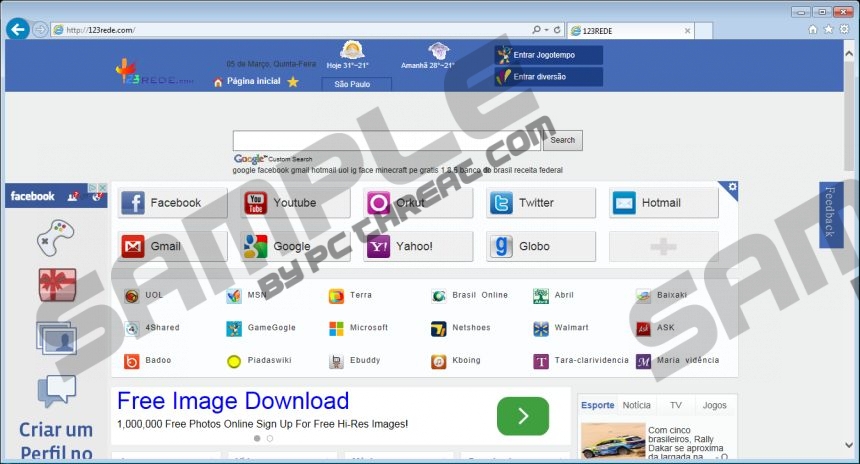Screen dimensions: 860x464
Task: Click the game controller sidebar icon
Action: tap(56, 238)
